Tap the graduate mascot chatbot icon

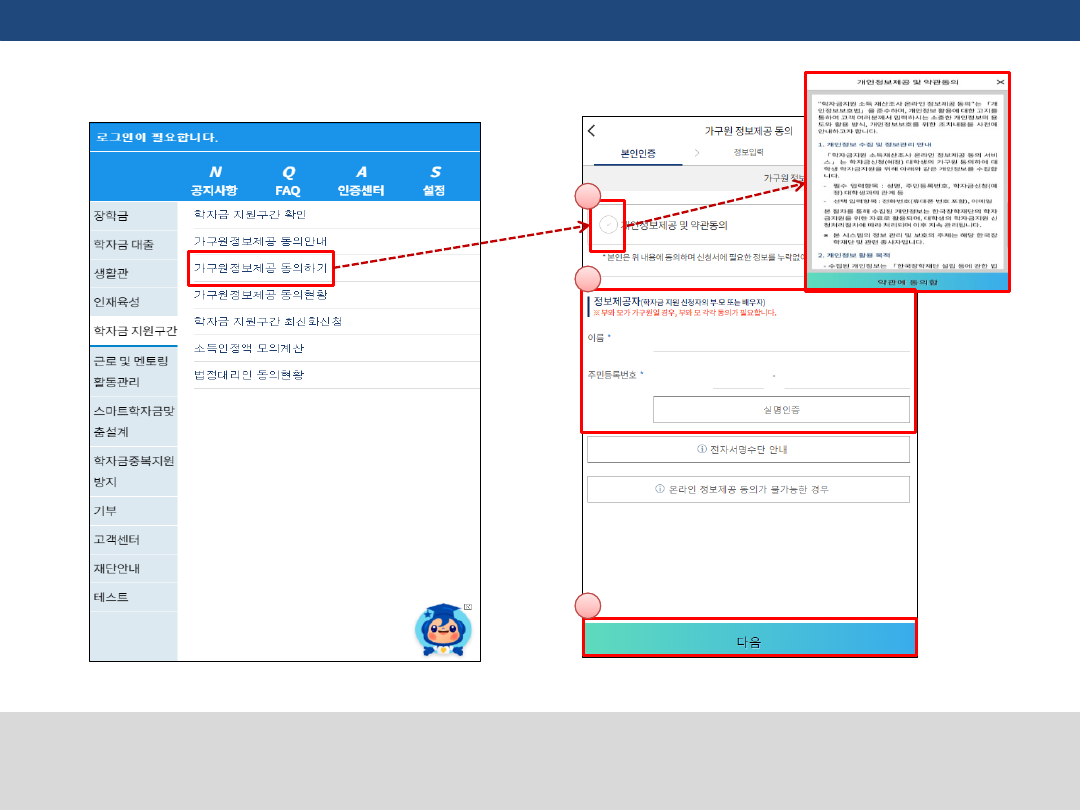tap(444, 630)
